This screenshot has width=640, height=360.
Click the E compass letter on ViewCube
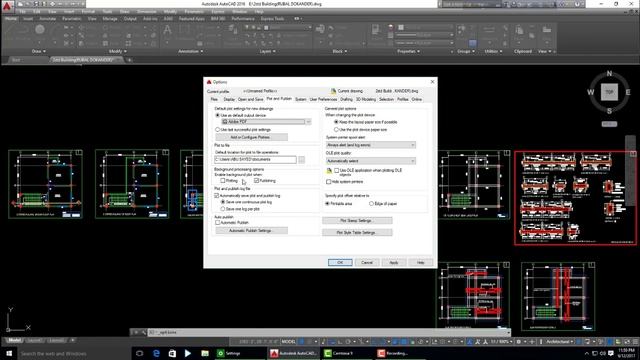click(x=628, y=92)
